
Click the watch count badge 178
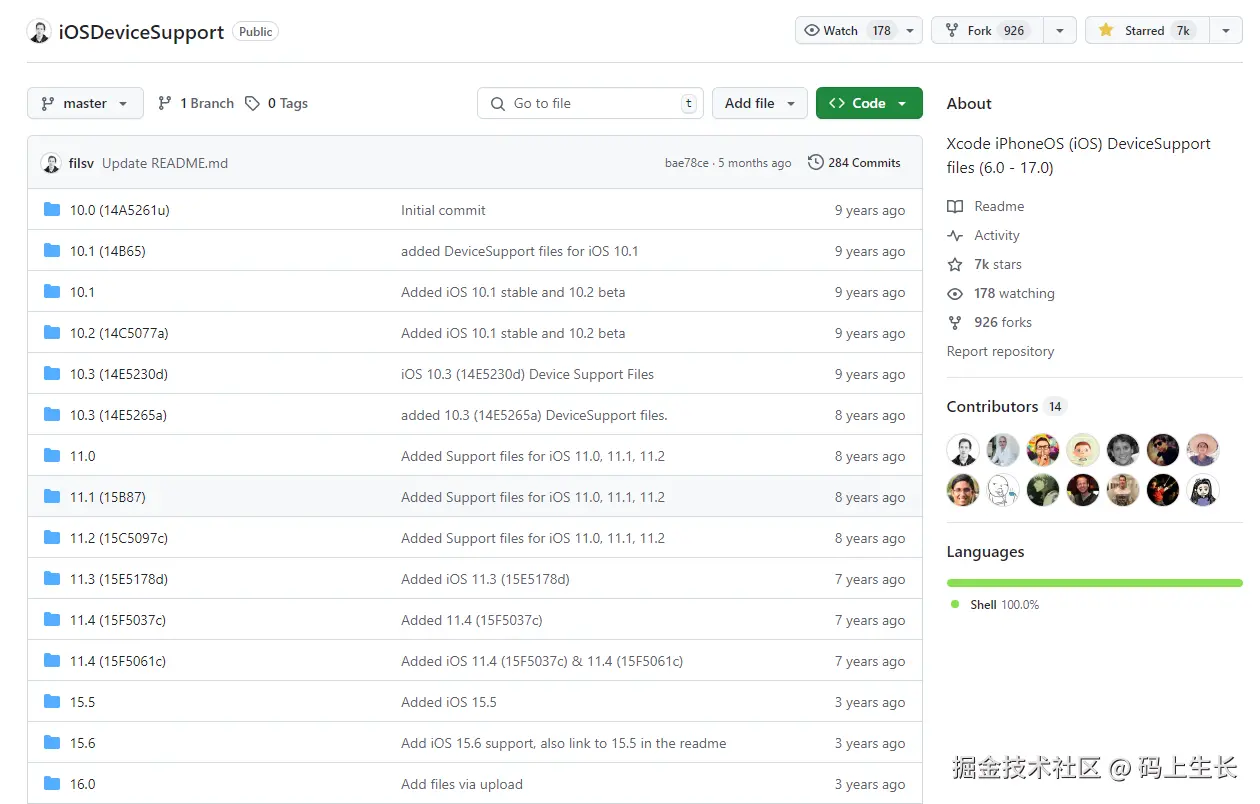tap(881, 30)
